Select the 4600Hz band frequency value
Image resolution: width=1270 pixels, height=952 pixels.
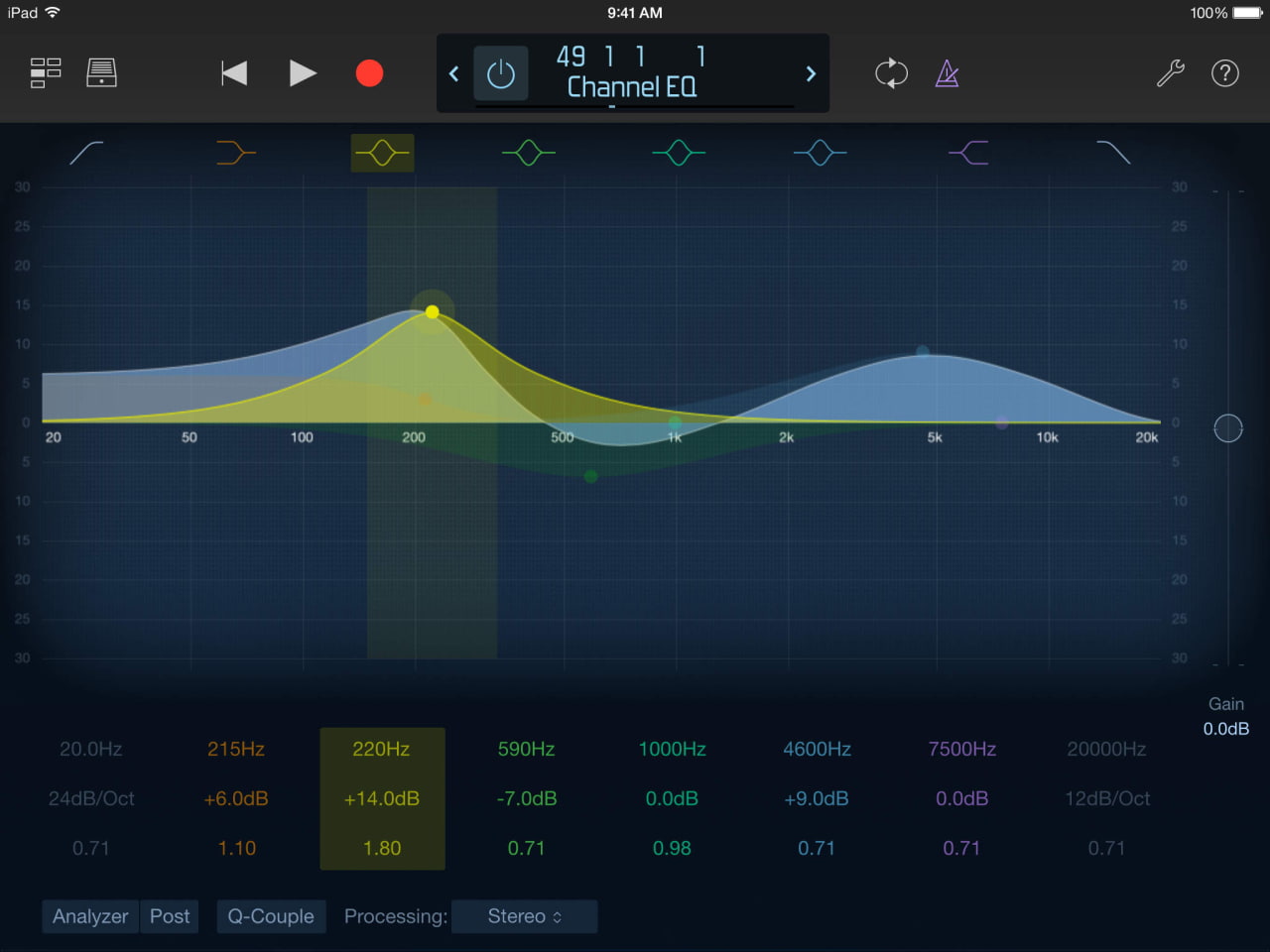[817, 750]
